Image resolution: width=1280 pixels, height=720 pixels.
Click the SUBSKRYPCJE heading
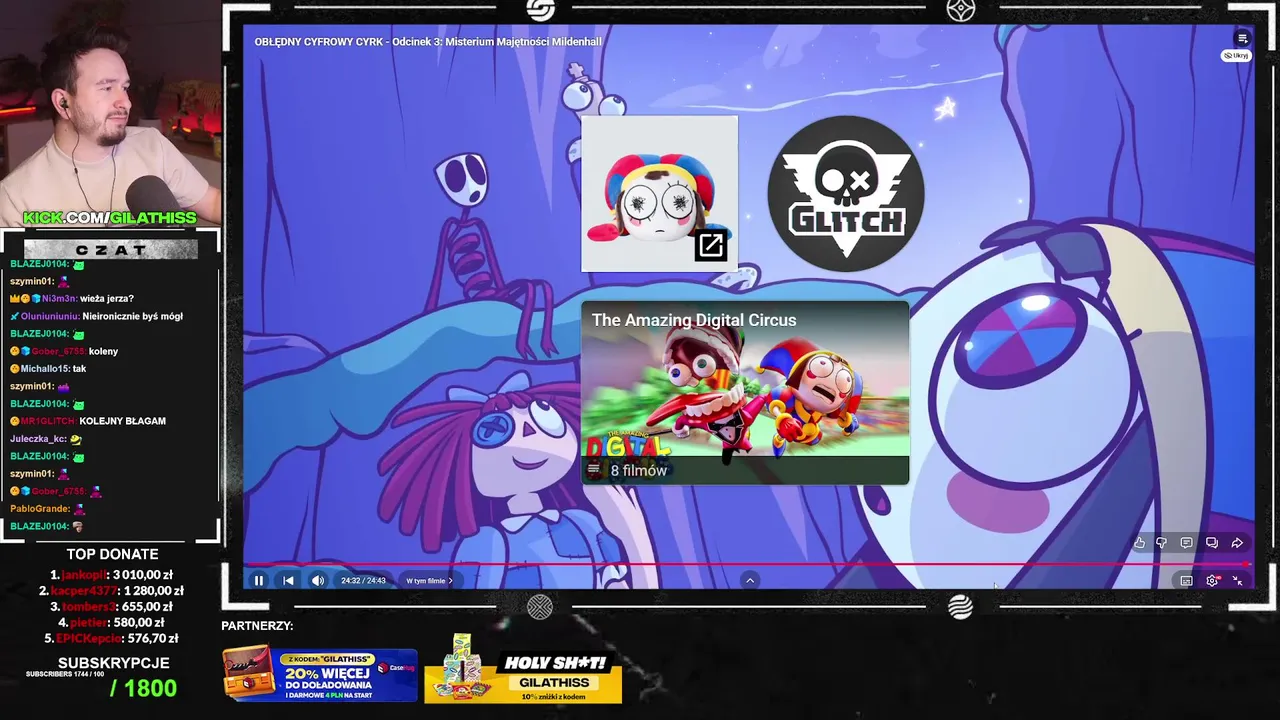click(x=113, y=663)
